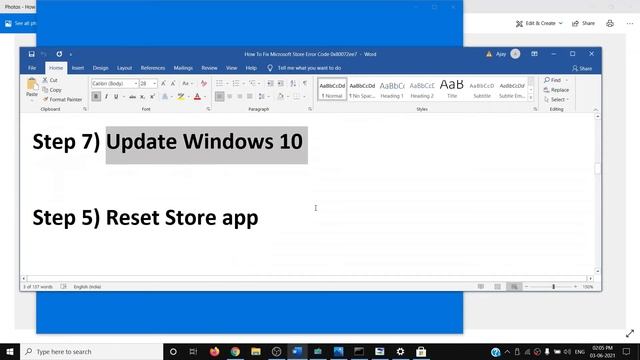This screenshot has width=640, height=360.
Task: Sort the selected paragraphs
Action: [x=293, y=83]
